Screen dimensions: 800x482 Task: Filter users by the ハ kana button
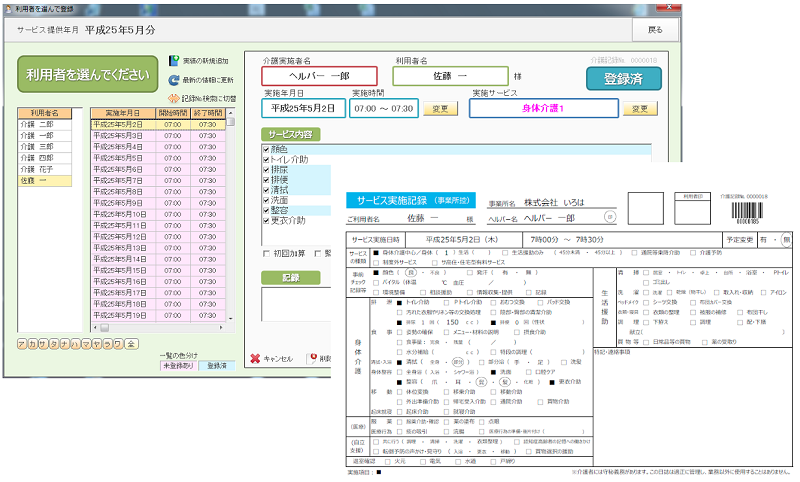[x=75, y=344]
